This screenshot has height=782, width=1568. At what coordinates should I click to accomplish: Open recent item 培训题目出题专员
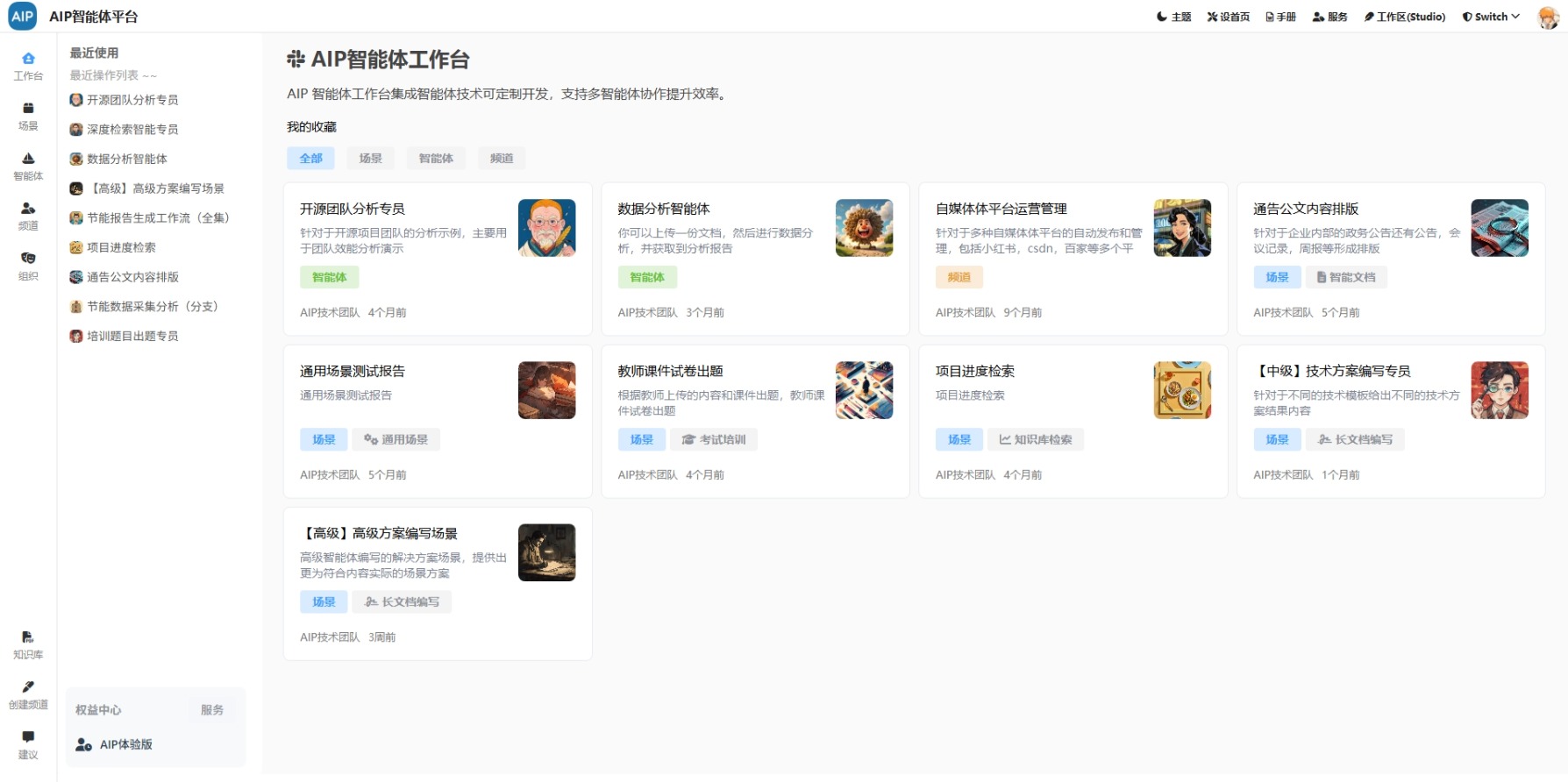pos(124,336)
